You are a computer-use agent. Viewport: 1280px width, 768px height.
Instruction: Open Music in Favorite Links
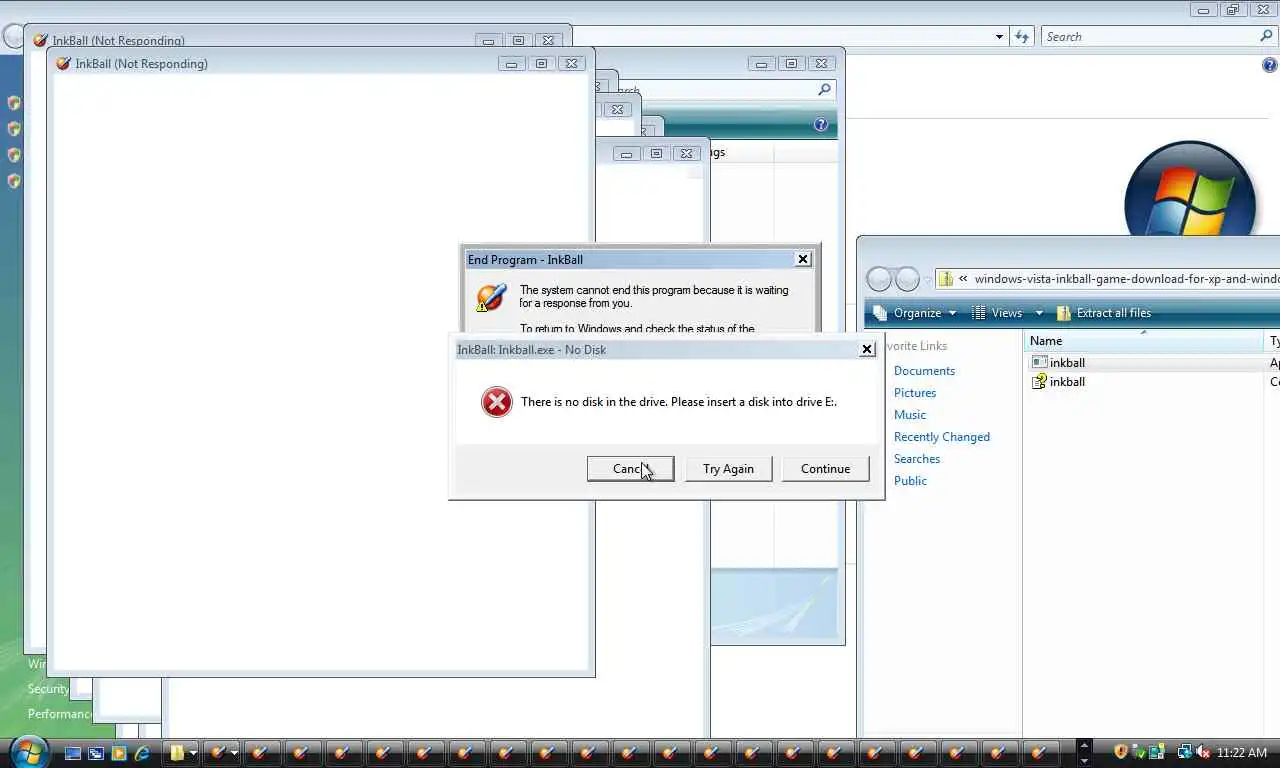click(910, 415)
